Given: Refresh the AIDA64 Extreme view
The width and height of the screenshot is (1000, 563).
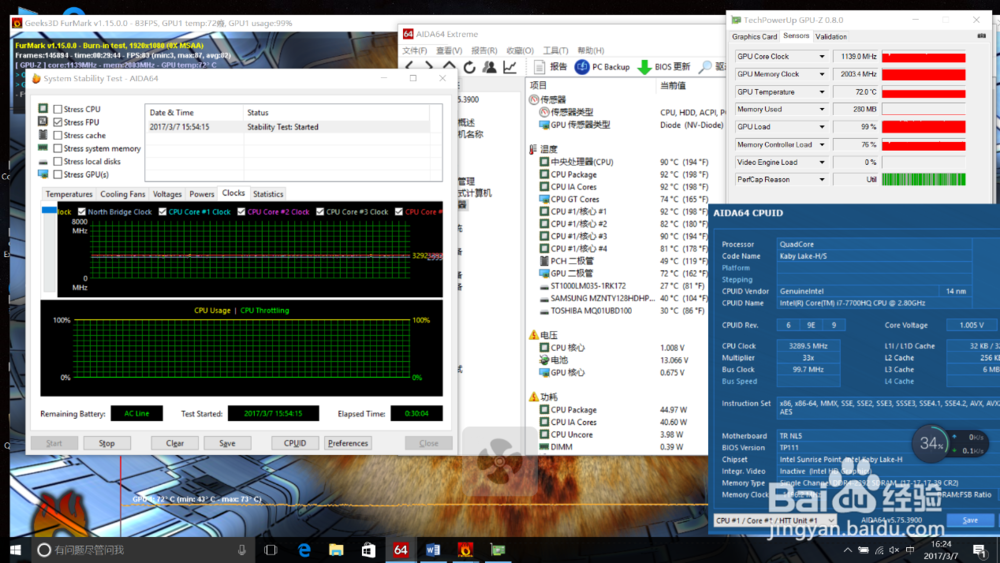Looking at the screenshot, I should click(x=469, y=66).
